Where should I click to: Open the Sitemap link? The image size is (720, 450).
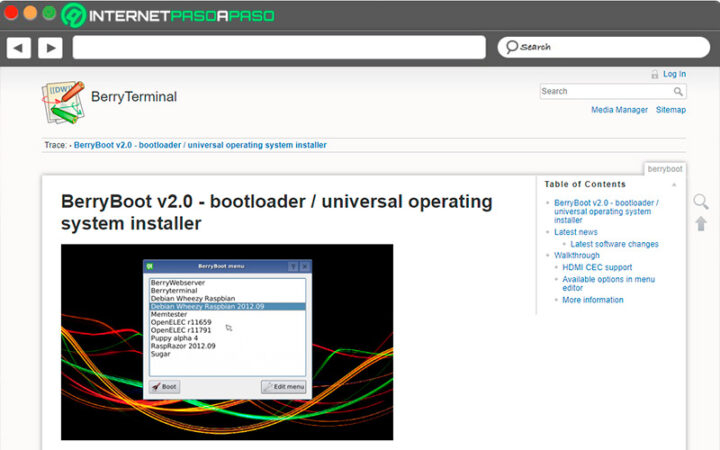(x=670, y=110)
